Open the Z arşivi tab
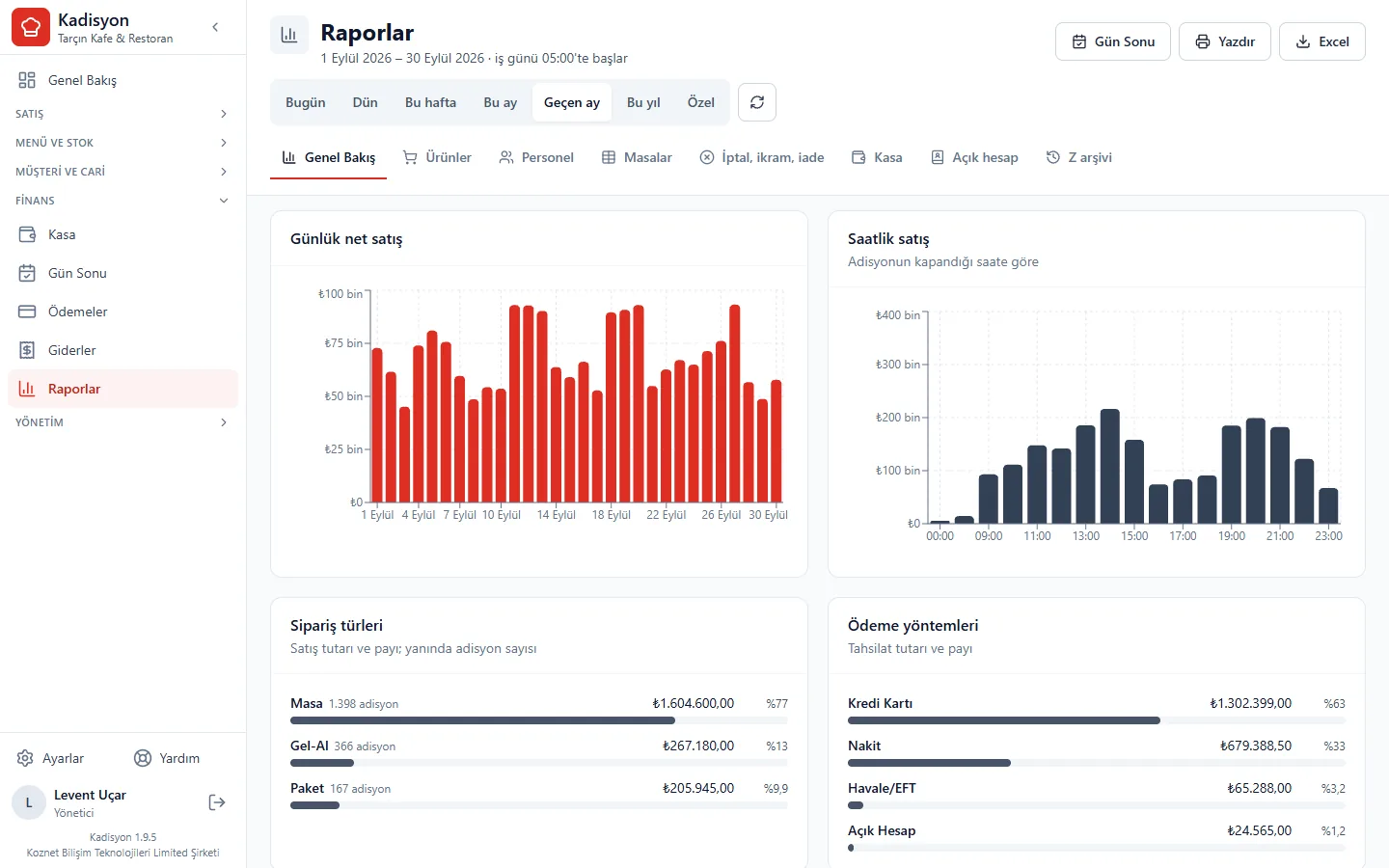 [1079, 157]
